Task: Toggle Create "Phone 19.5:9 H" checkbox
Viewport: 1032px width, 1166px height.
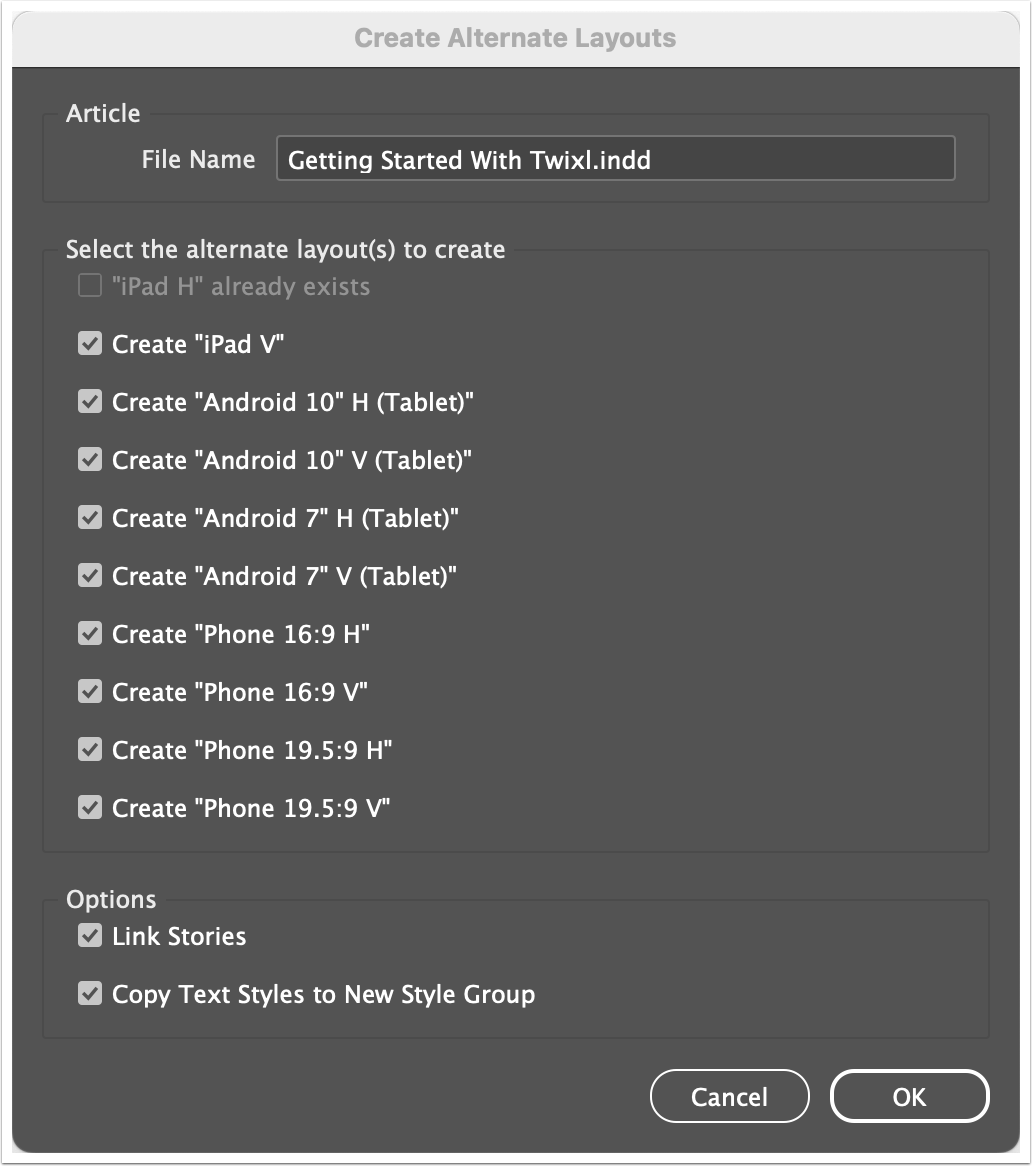Action: tap(90, 750)
